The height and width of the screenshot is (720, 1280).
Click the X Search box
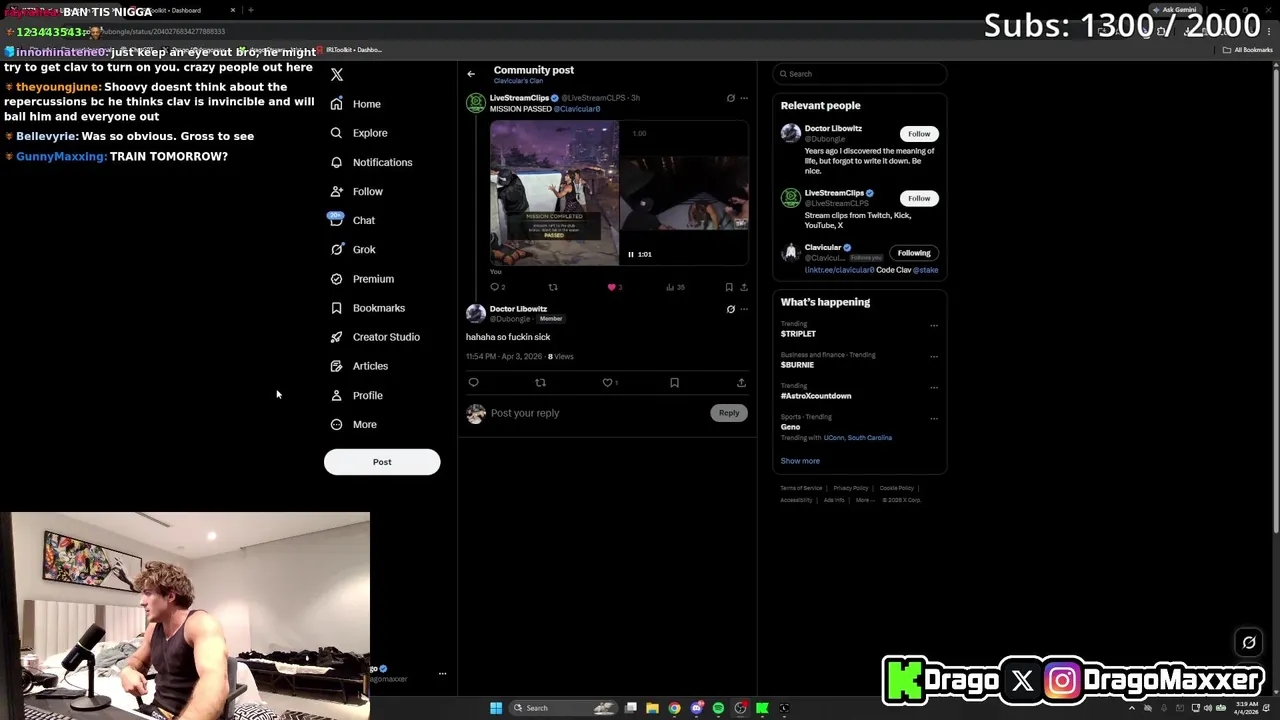859,74
